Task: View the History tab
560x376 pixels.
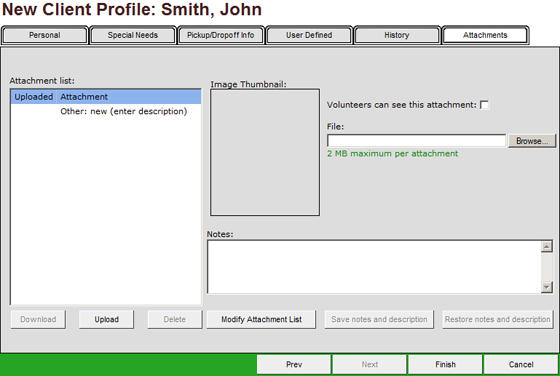Action: point(397,35)
